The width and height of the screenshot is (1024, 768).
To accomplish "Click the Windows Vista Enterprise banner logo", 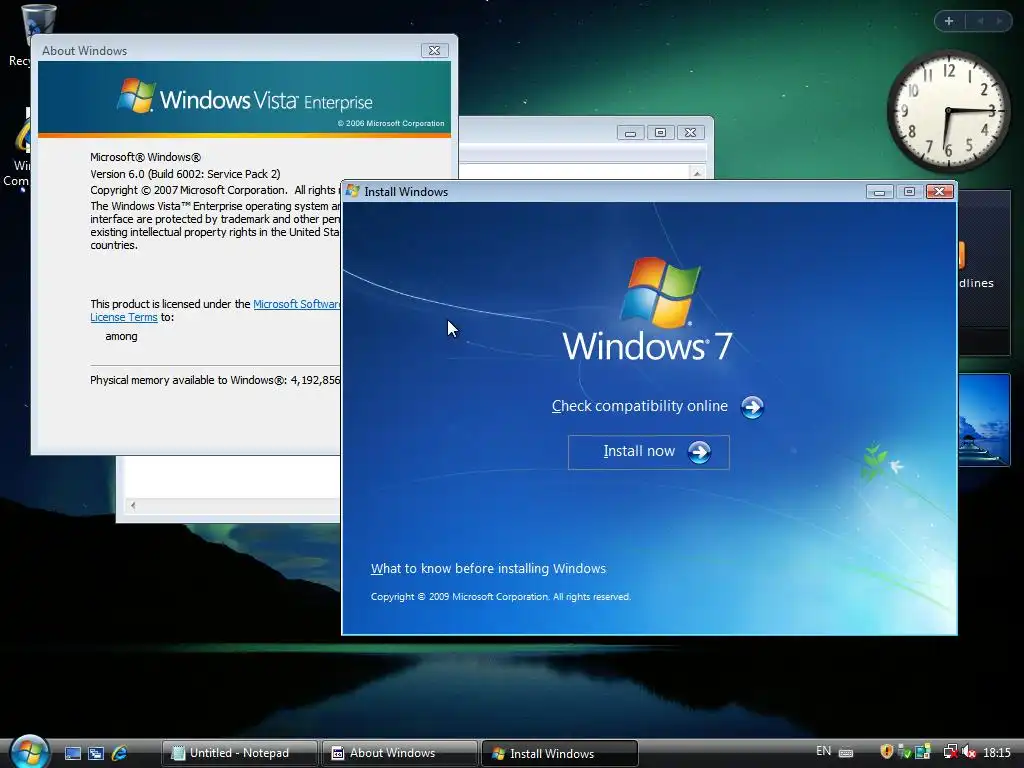I will (x=245, y=97).
